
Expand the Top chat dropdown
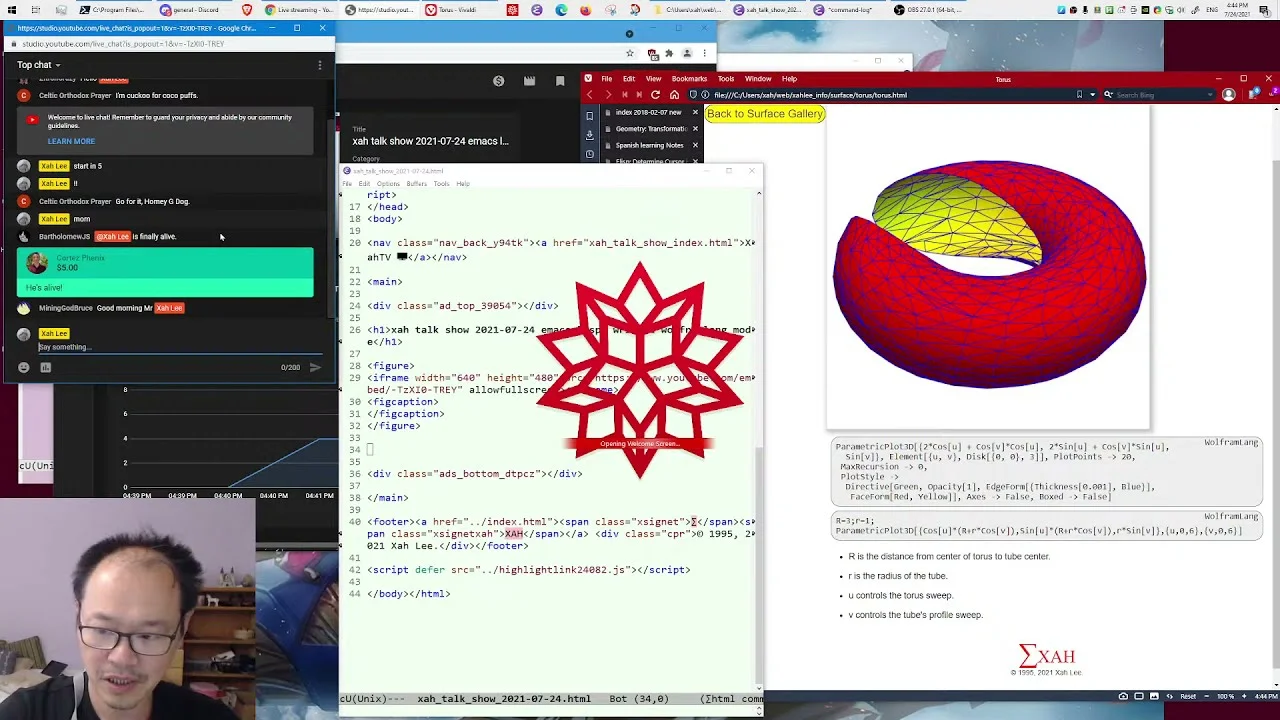pyautogui.click(x=39, y=65)
